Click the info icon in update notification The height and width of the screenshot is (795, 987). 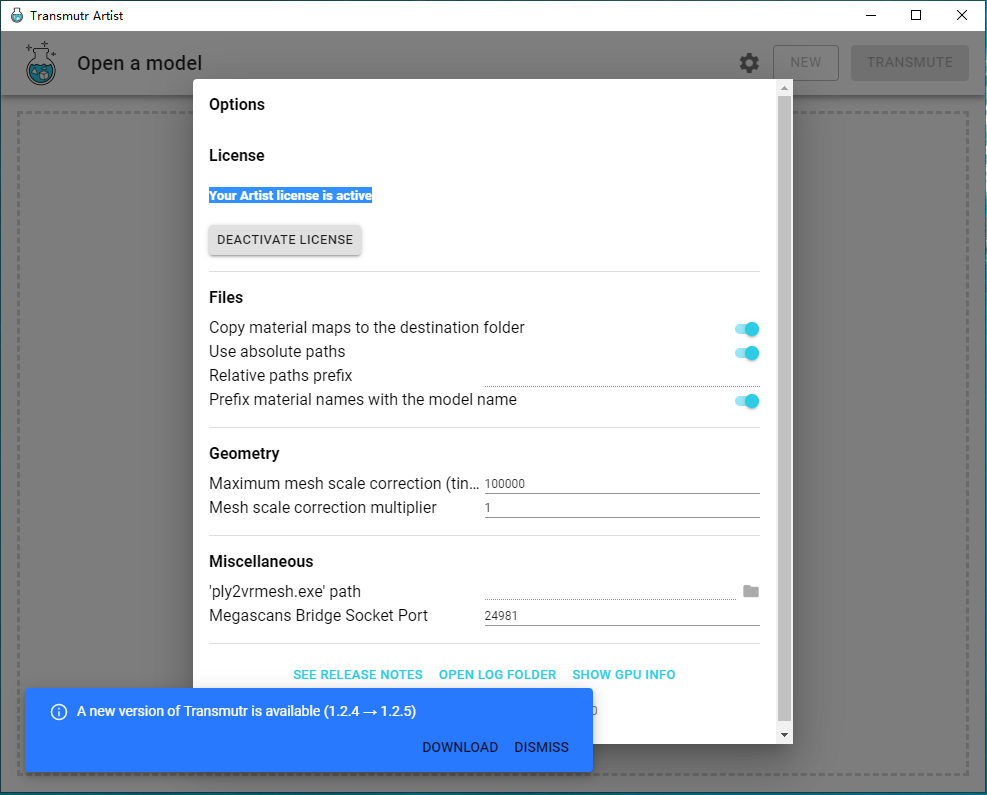(59, 712)
